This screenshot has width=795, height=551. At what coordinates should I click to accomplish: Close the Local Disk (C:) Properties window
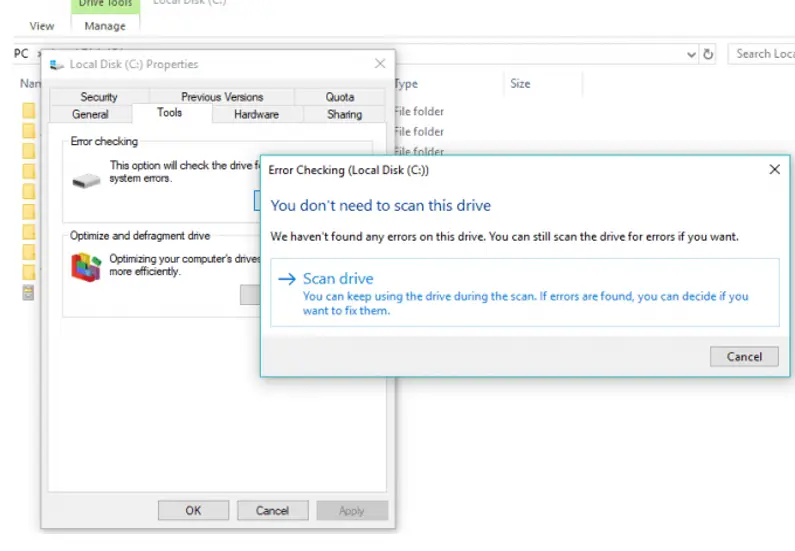tap(380, 63)
